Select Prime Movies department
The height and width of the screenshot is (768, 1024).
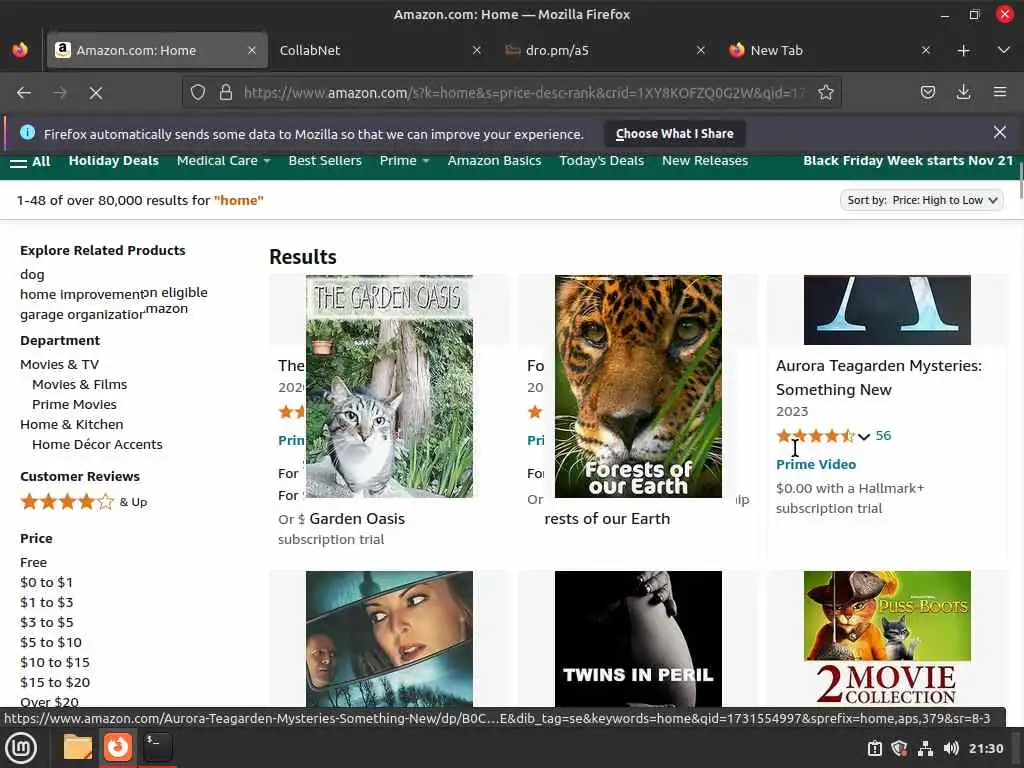pyautogui.click(x=74, y=404)
